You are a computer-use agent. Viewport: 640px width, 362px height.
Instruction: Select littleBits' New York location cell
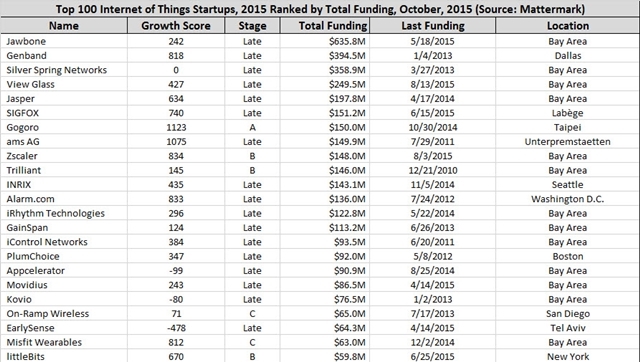(568, 356)
